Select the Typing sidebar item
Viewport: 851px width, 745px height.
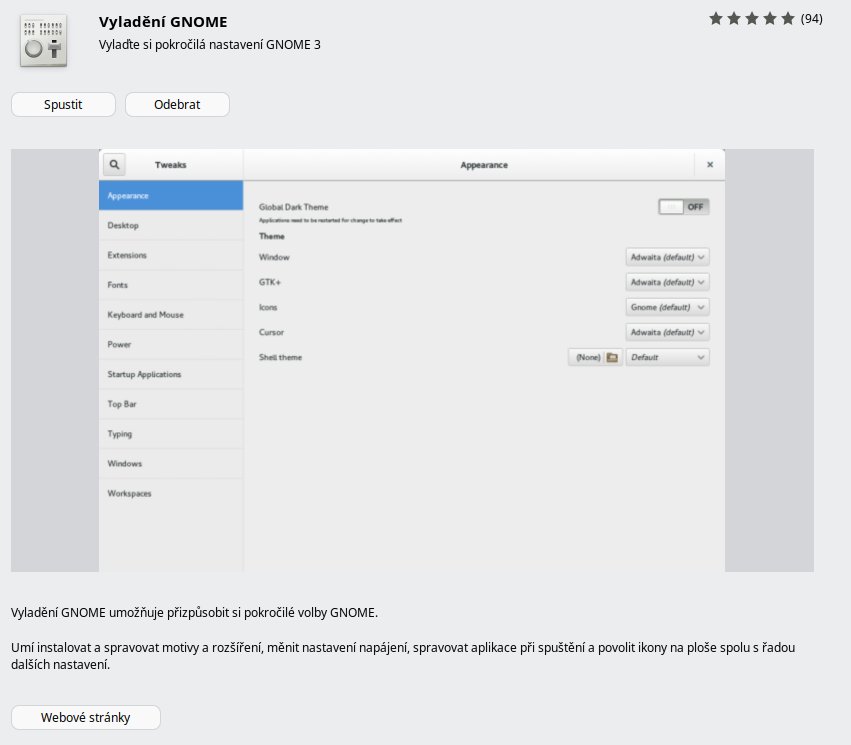[171, 434]
